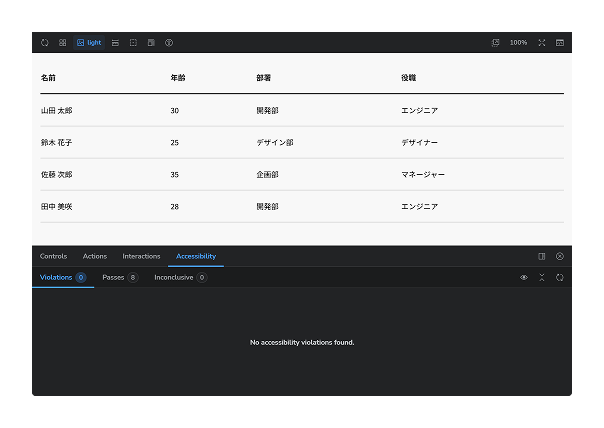Rerun the accessibility scan

(x=560, y=277)
